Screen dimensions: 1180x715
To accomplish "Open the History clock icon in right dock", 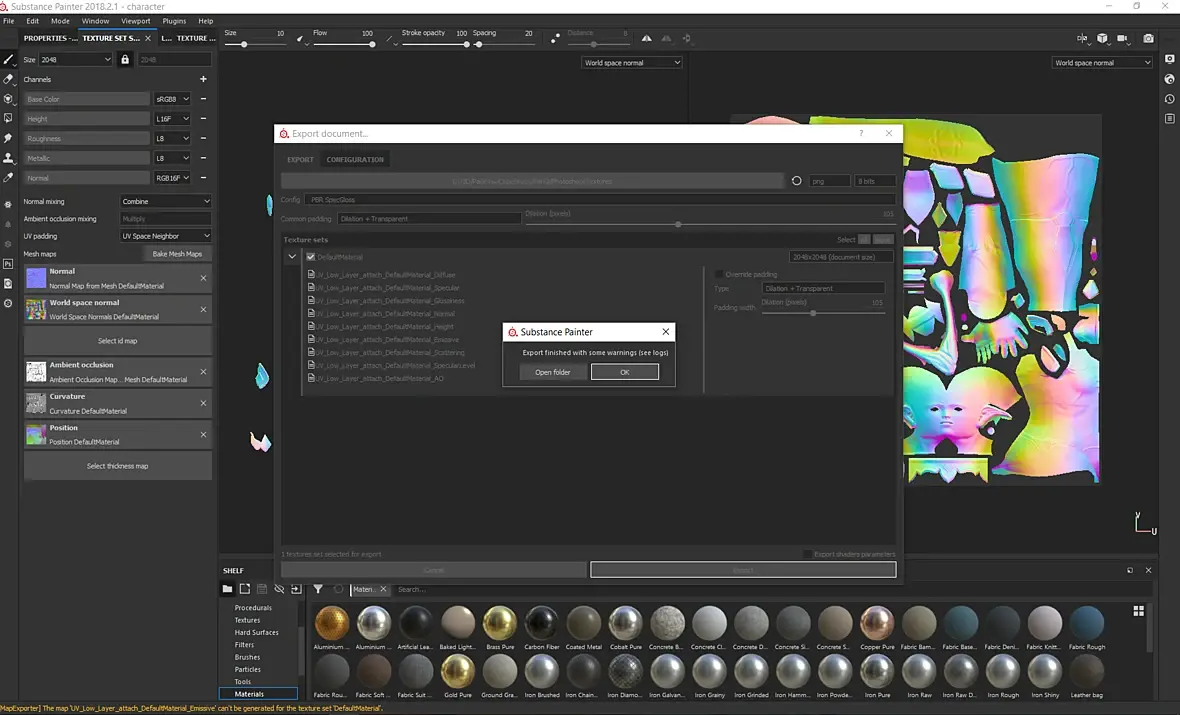I will (1169, 99).
